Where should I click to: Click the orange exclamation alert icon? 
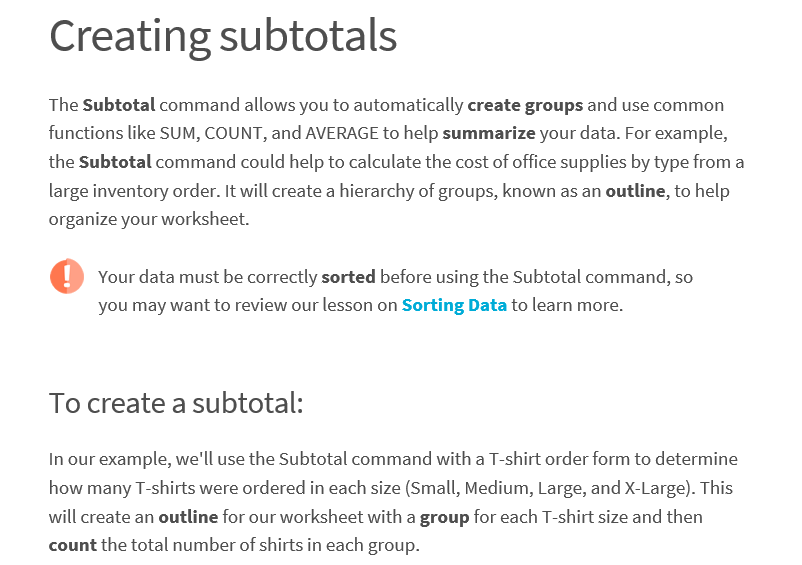[67, 276]
